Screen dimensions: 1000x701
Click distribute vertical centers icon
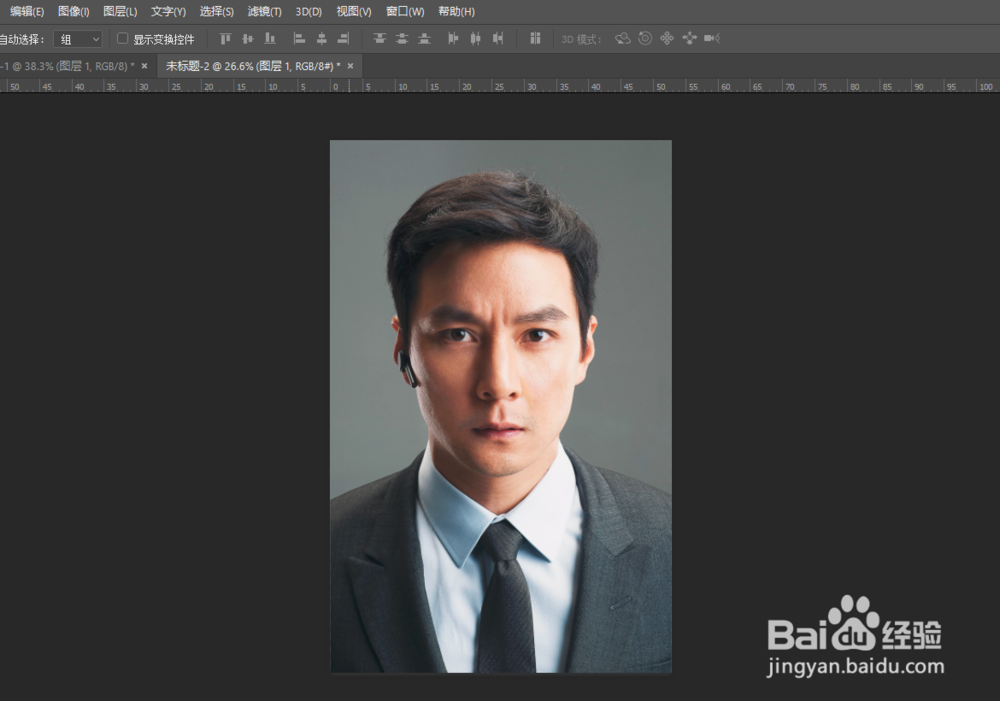(402, 39)
